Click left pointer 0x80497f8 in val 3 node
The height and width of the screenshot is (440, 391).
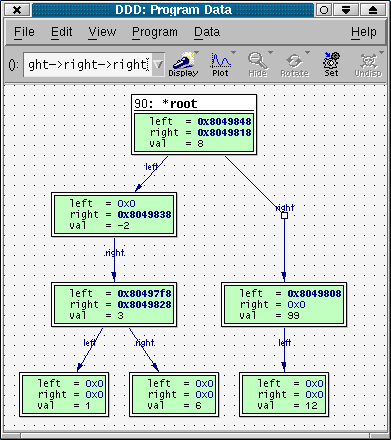tap(144, 294)
